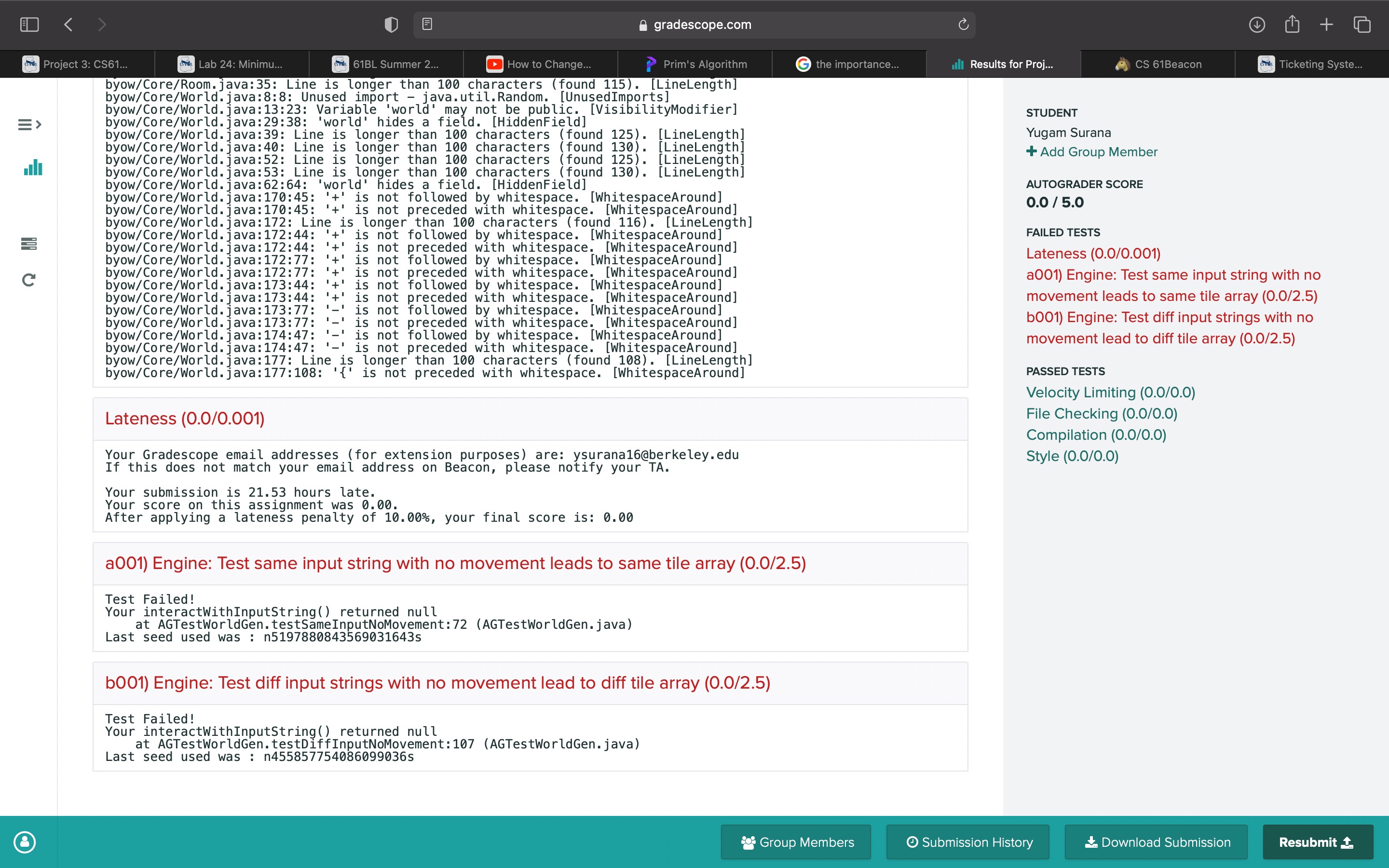Click the privacy shield icon

[x=391, y=25]
